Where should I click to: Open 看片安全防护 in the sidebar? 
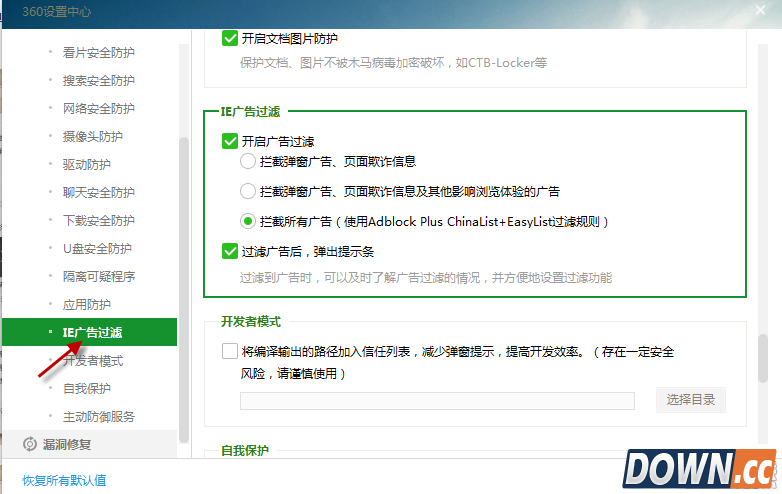[98, 52]
